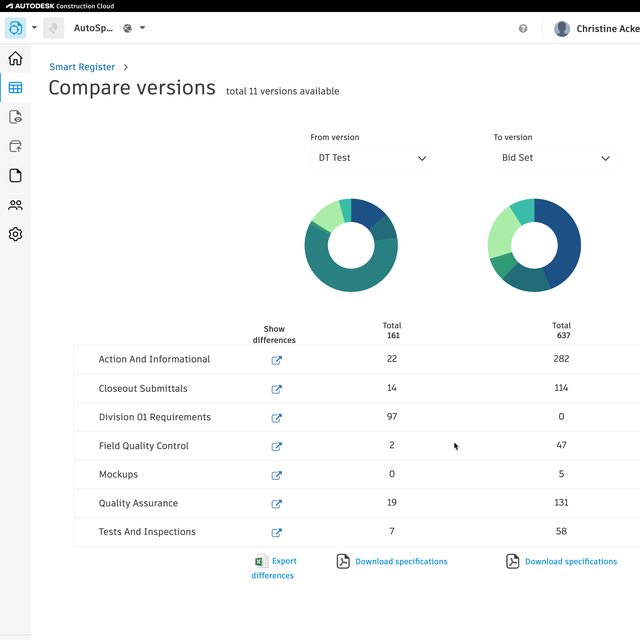Open the Settings gear in sidebar

15,235
